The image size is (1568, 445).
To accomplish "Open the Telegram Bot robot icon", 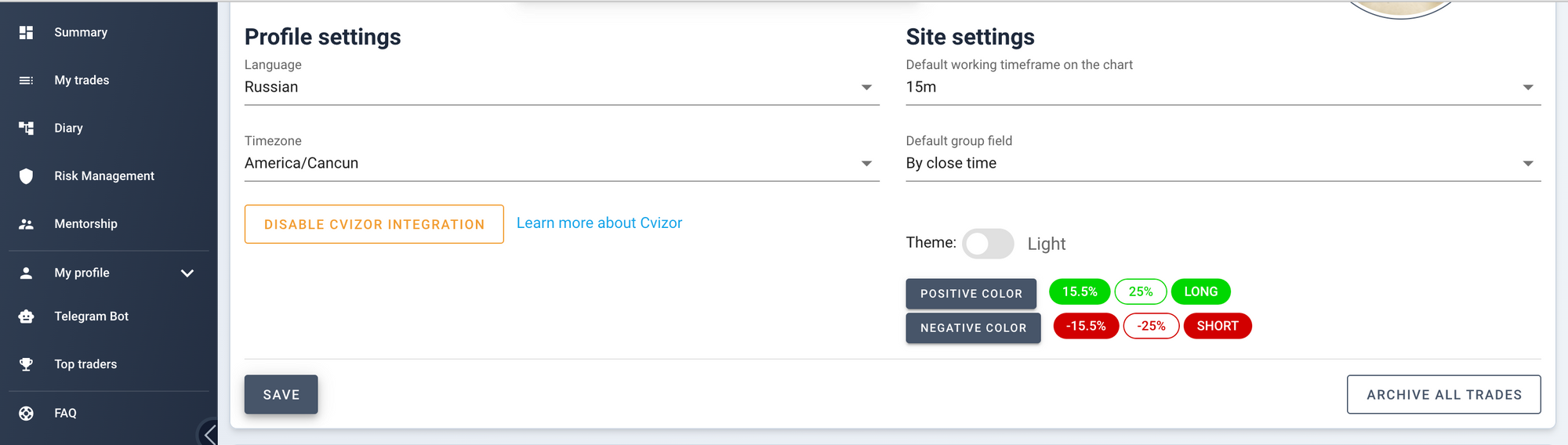I will pos(26,317).
